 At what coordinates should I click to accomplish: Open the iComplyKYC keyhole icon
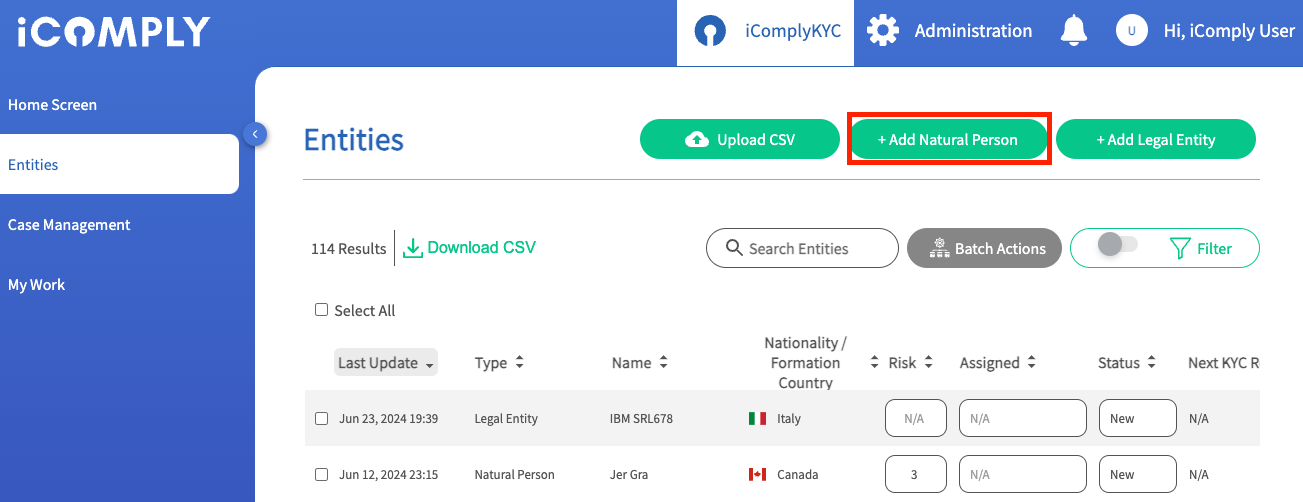[711, 31]
